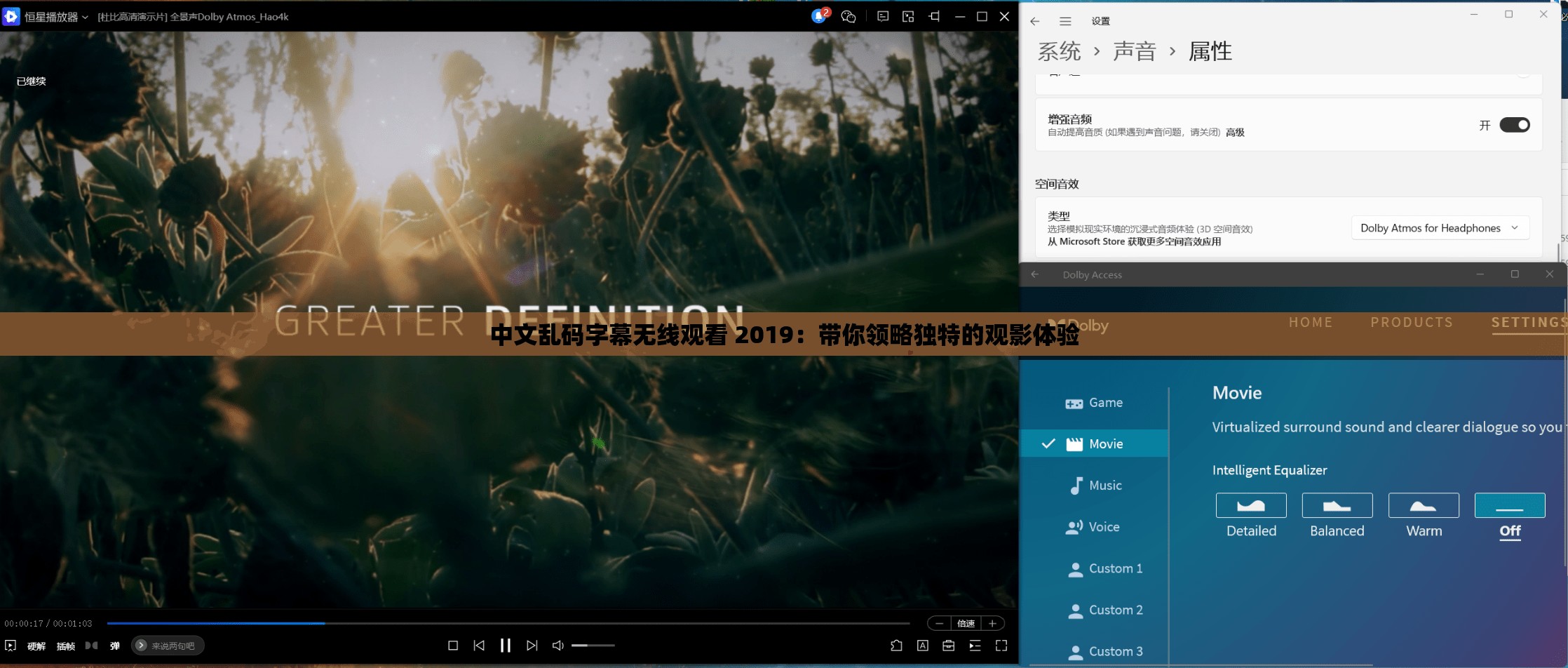Send comment with arrow beside 来说两句吧
The width and height of the screenshot is (1568, 668).
pos(141,646)
